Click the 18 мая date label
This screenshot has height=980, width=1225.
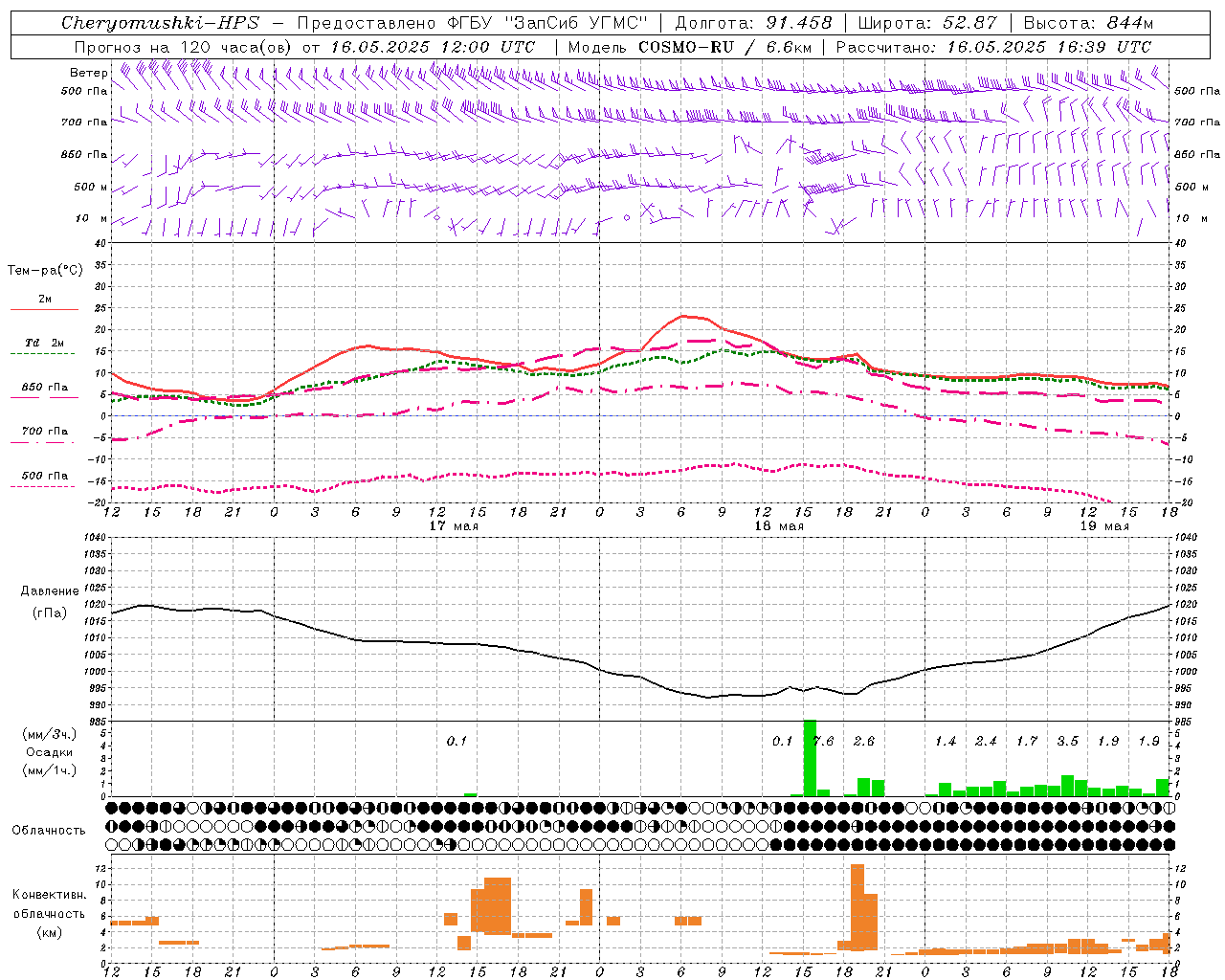(x=779, y=526)
